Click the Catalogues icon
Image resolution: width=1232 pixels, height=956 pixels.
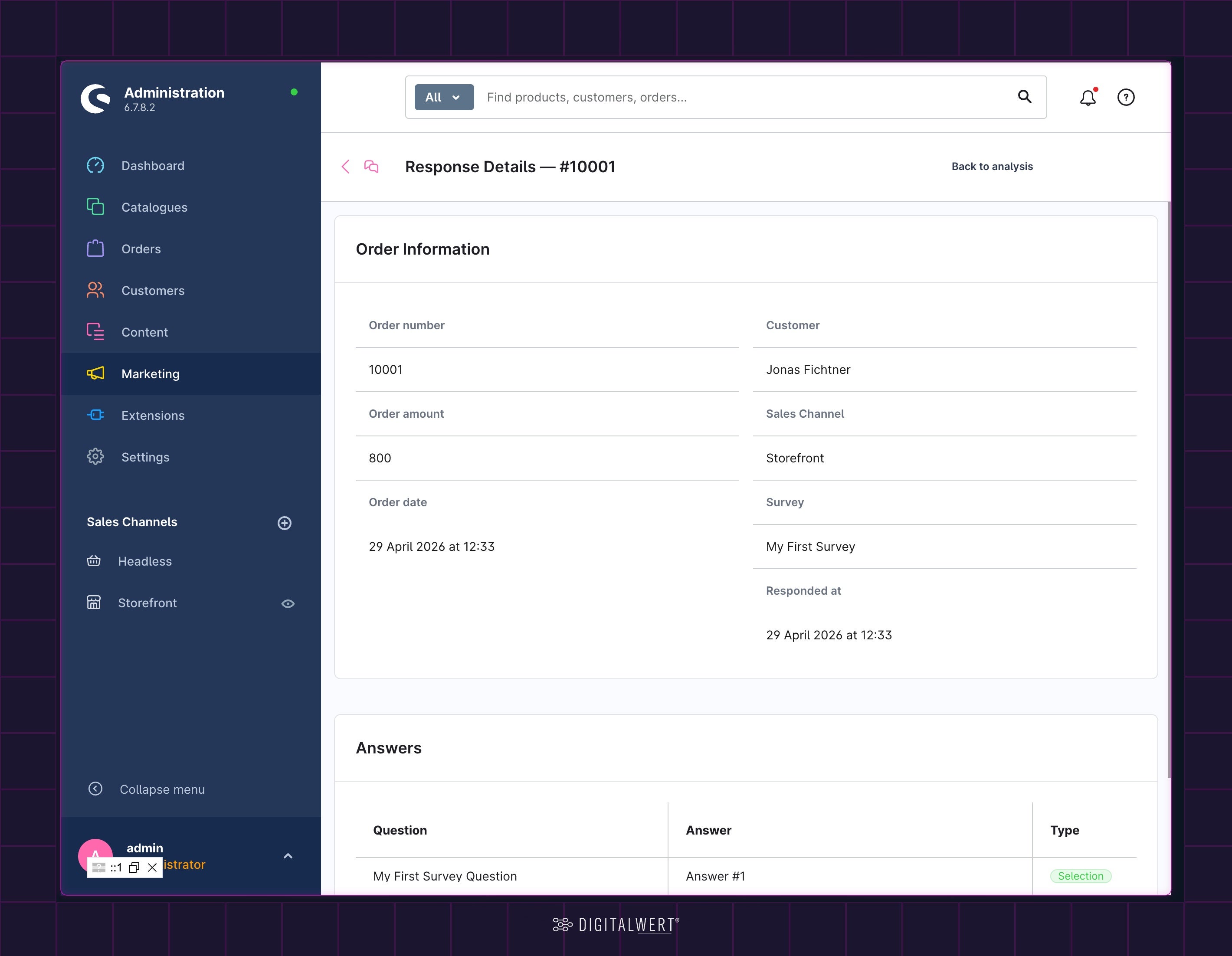tap(95, 207)
